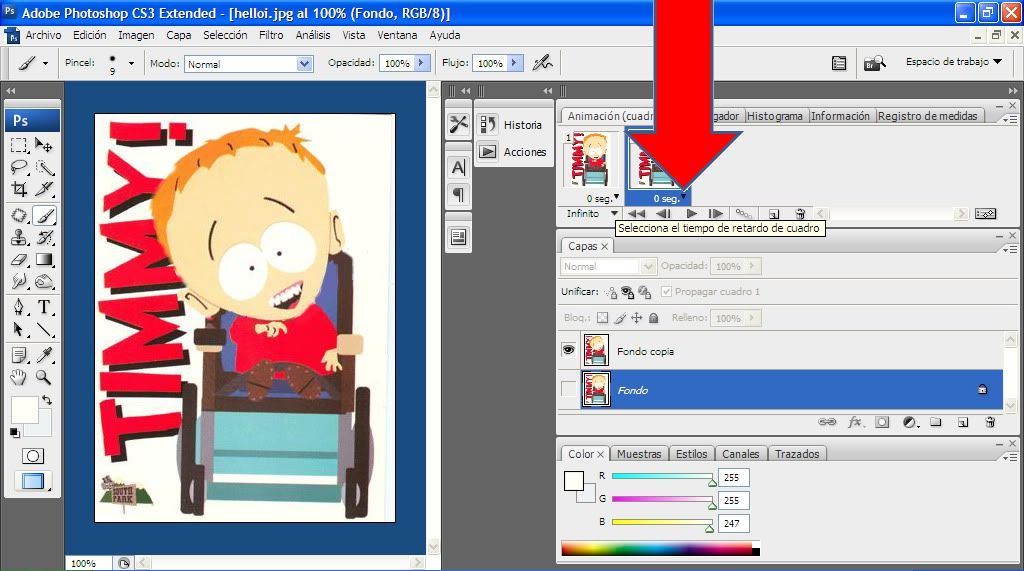Open frame 2 delay time dropdown
Image resolution: width=1024 pixels, height=571 pixels.
684,197
